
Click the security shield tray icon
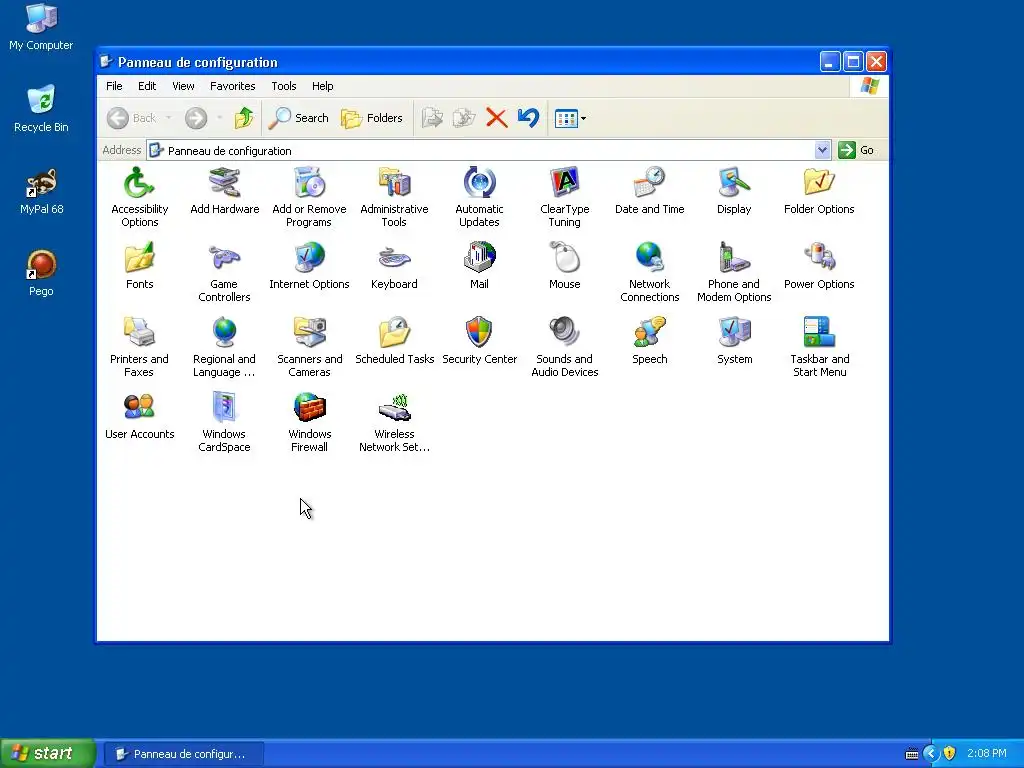[x=950, y=754]
